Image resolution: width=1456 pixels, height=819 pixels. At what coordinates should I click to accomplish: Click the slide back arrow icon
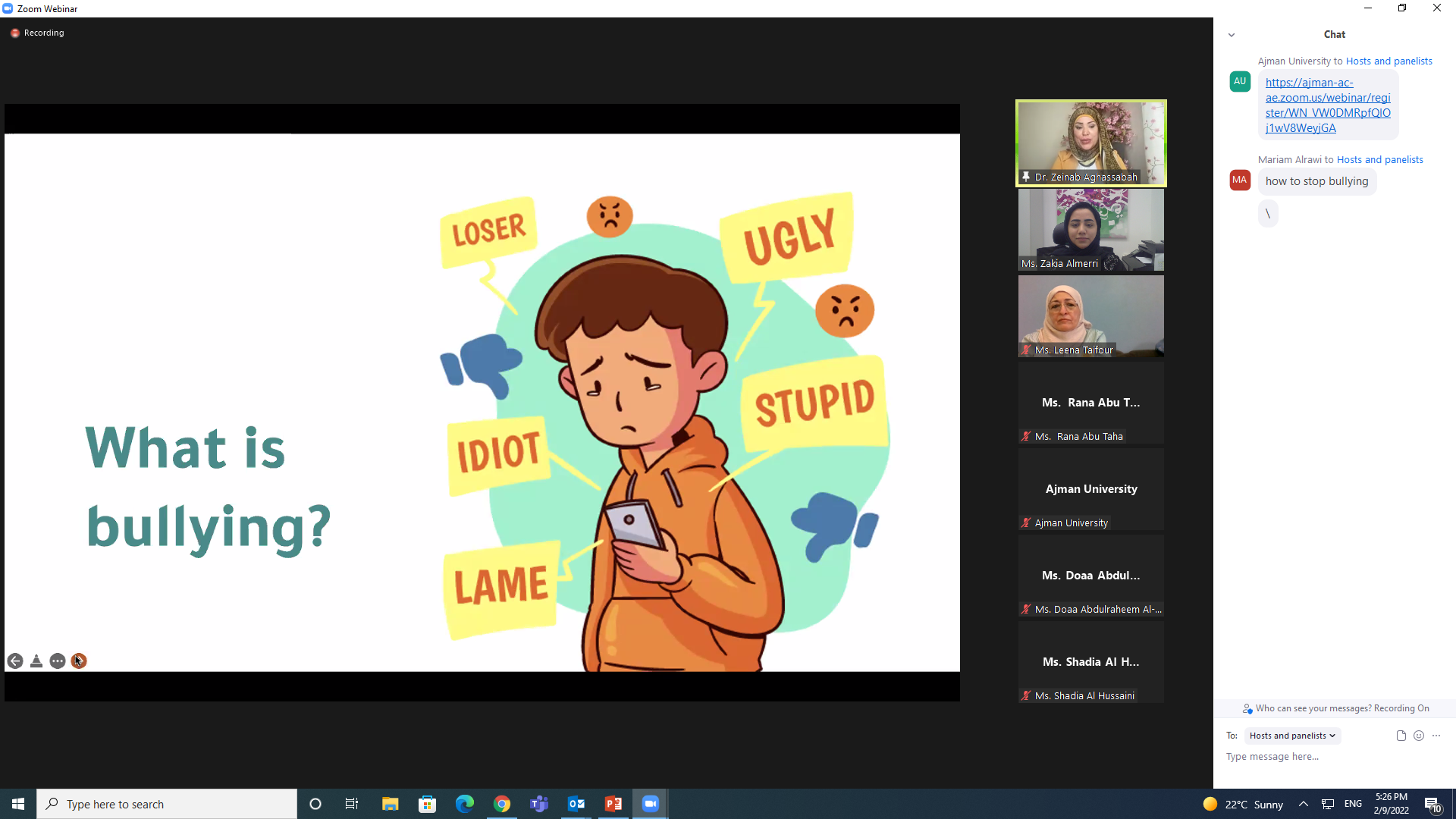(15, 661)
